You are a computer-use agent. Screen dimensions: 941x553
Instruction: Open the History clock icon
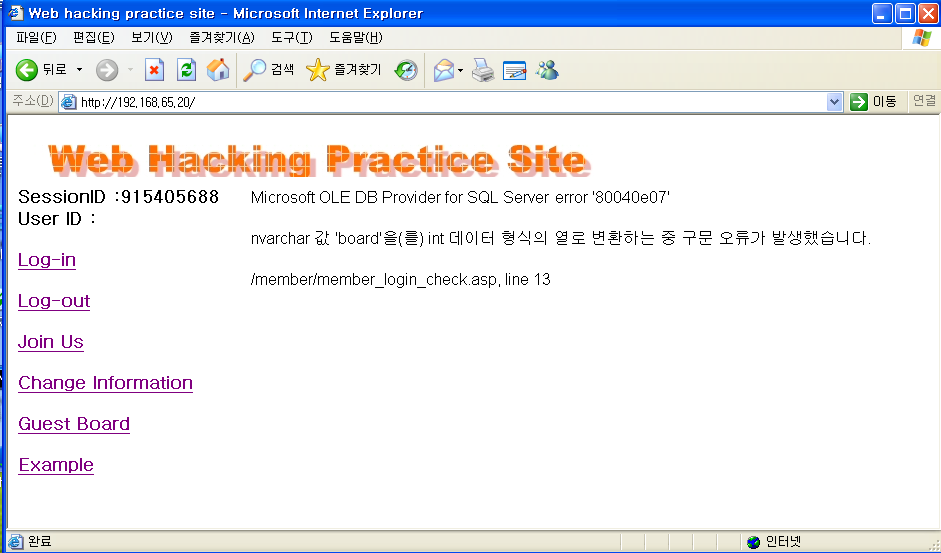pos(406,70)
